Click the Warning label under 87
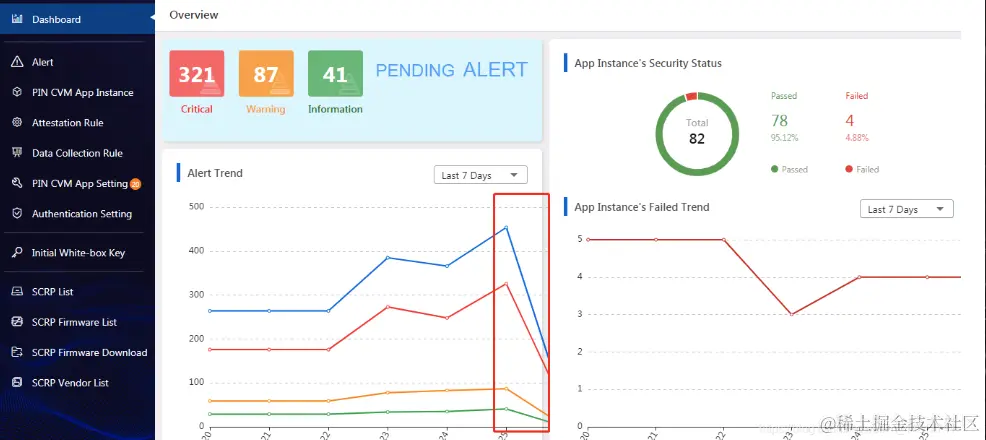The image size is (986, 440). [x=265, y=109]
